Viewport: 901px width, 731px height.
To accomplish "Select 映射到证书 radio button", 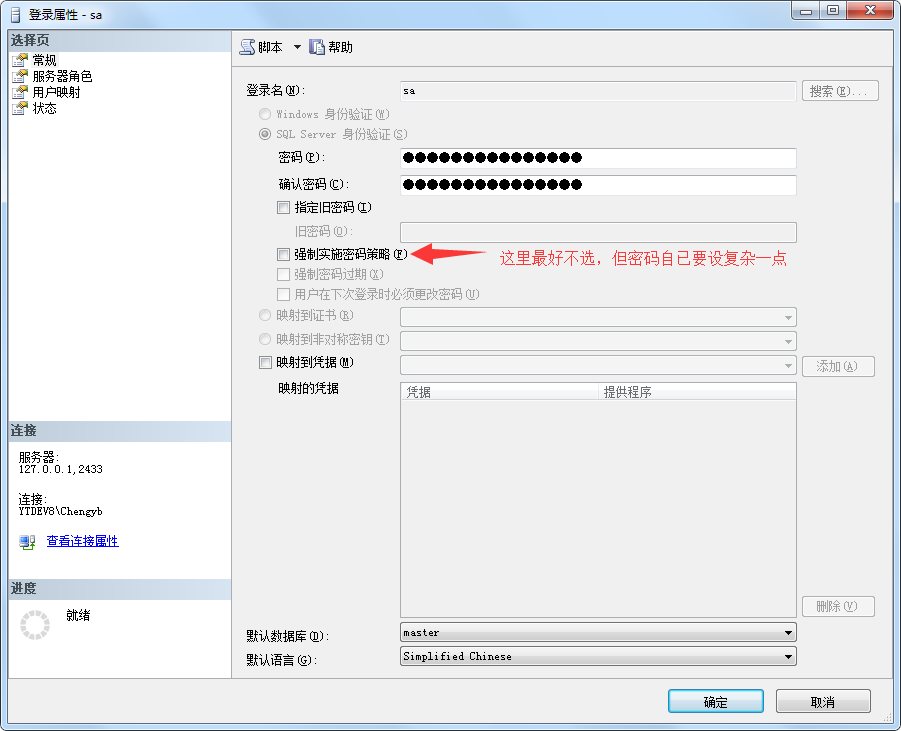I will click(x=265, y=315).
